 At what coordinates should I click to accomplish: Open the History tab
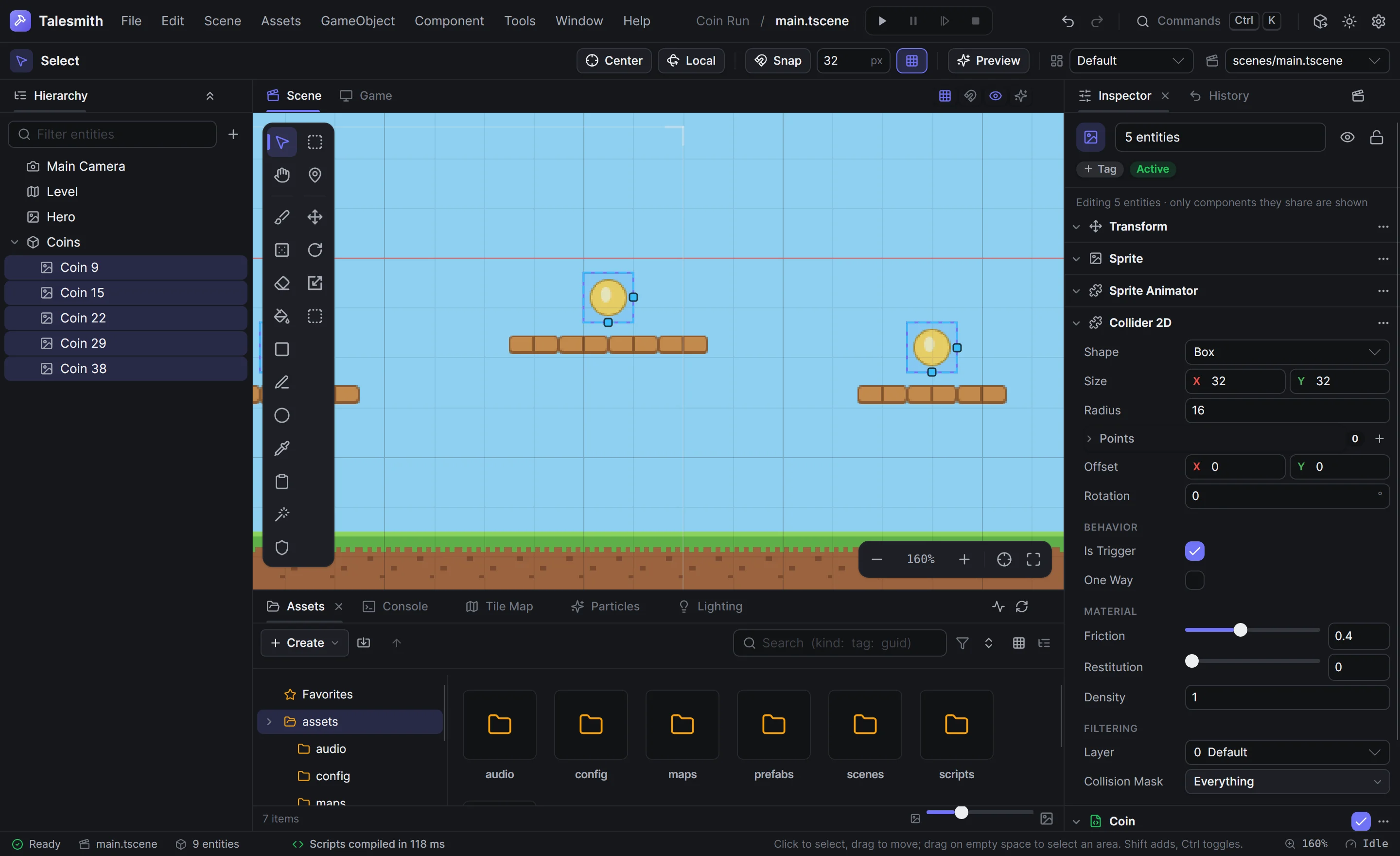1219,95
